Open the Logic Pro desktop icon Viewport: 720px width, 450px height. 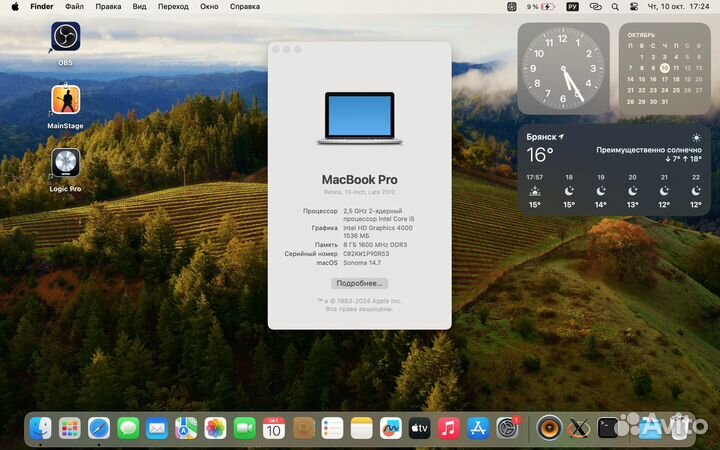click(65, 163)
